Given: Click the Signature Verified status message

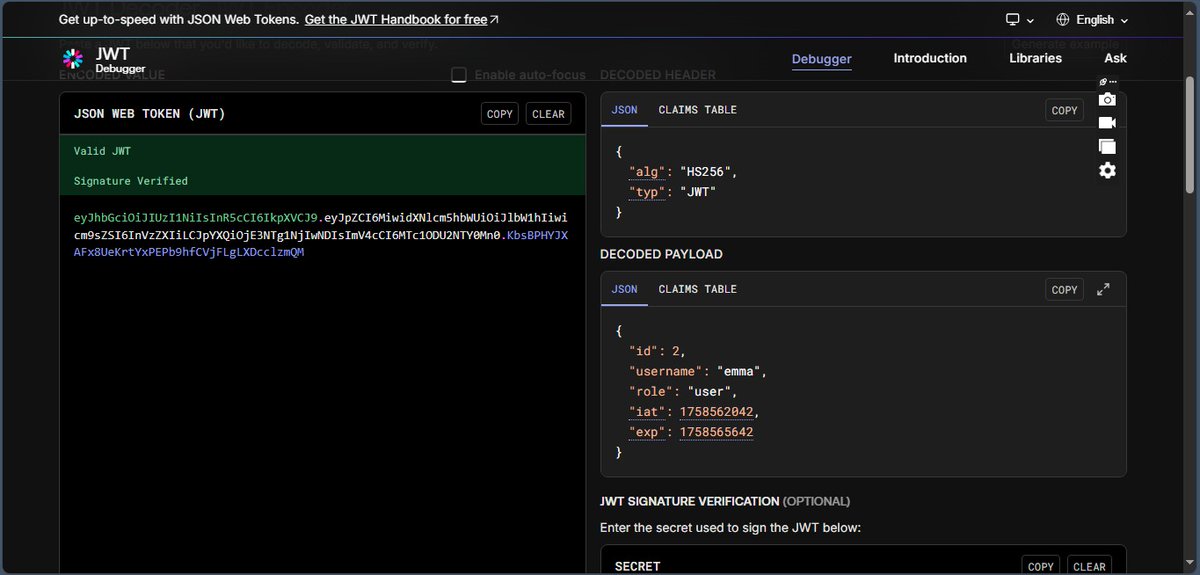Looking at the screenshot, I should click(x=131, y=181).
